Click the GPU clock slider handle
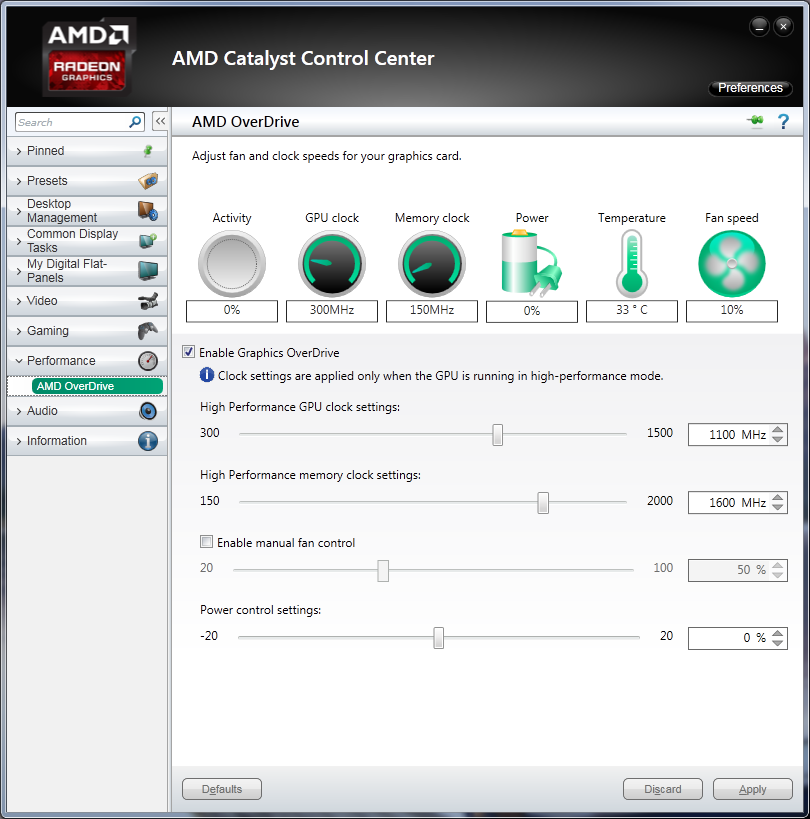 click(x=498, y=435)
